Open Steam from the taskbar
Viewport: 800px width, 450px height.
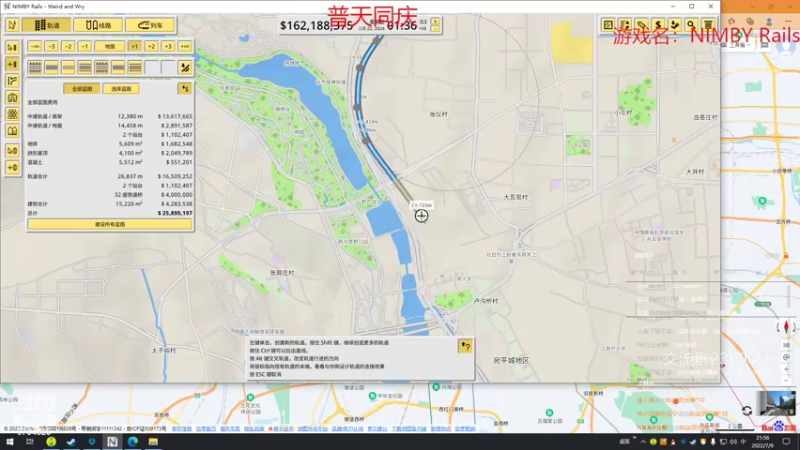point(71,442)
